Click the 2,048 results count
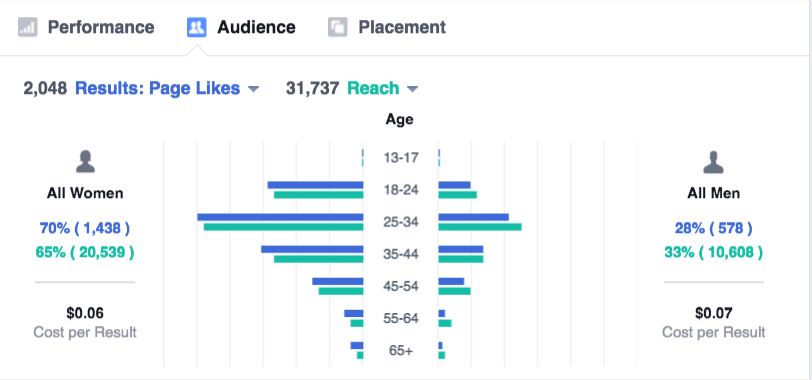This screenshot has width=812, height=380. (45, 89)
